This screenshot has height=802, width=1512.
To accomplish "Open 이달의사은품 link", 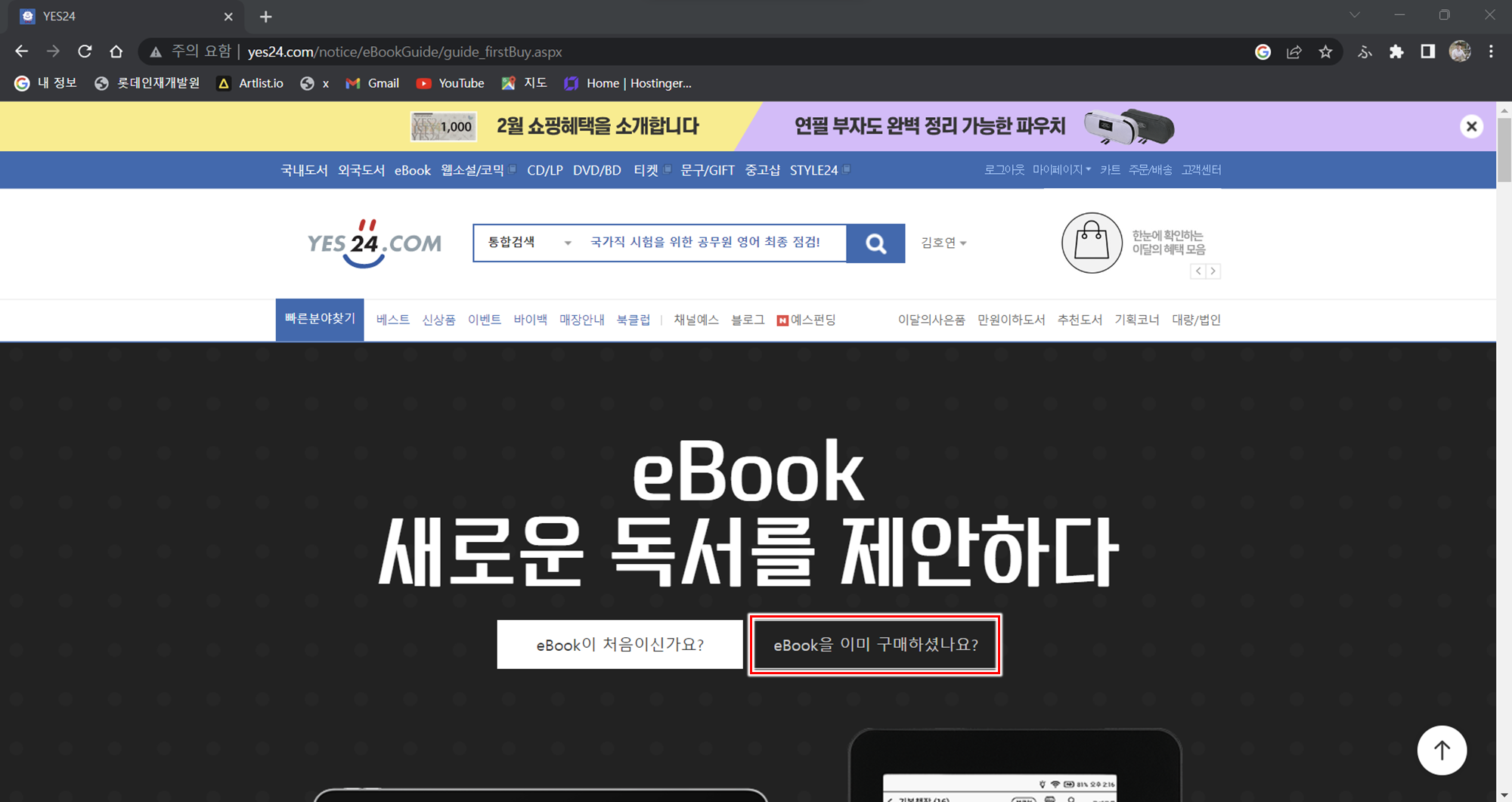I will coord(931,320).
